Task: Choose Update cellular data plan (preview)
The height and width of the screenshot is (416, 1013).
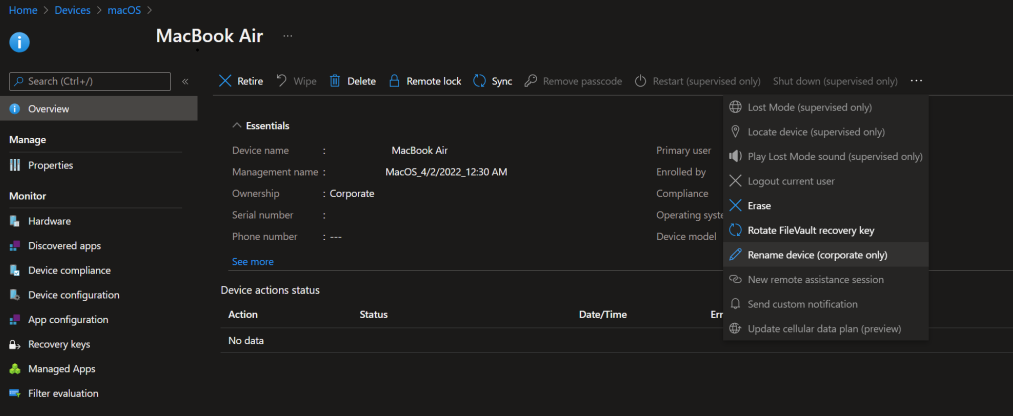Action: coord(826,328)
